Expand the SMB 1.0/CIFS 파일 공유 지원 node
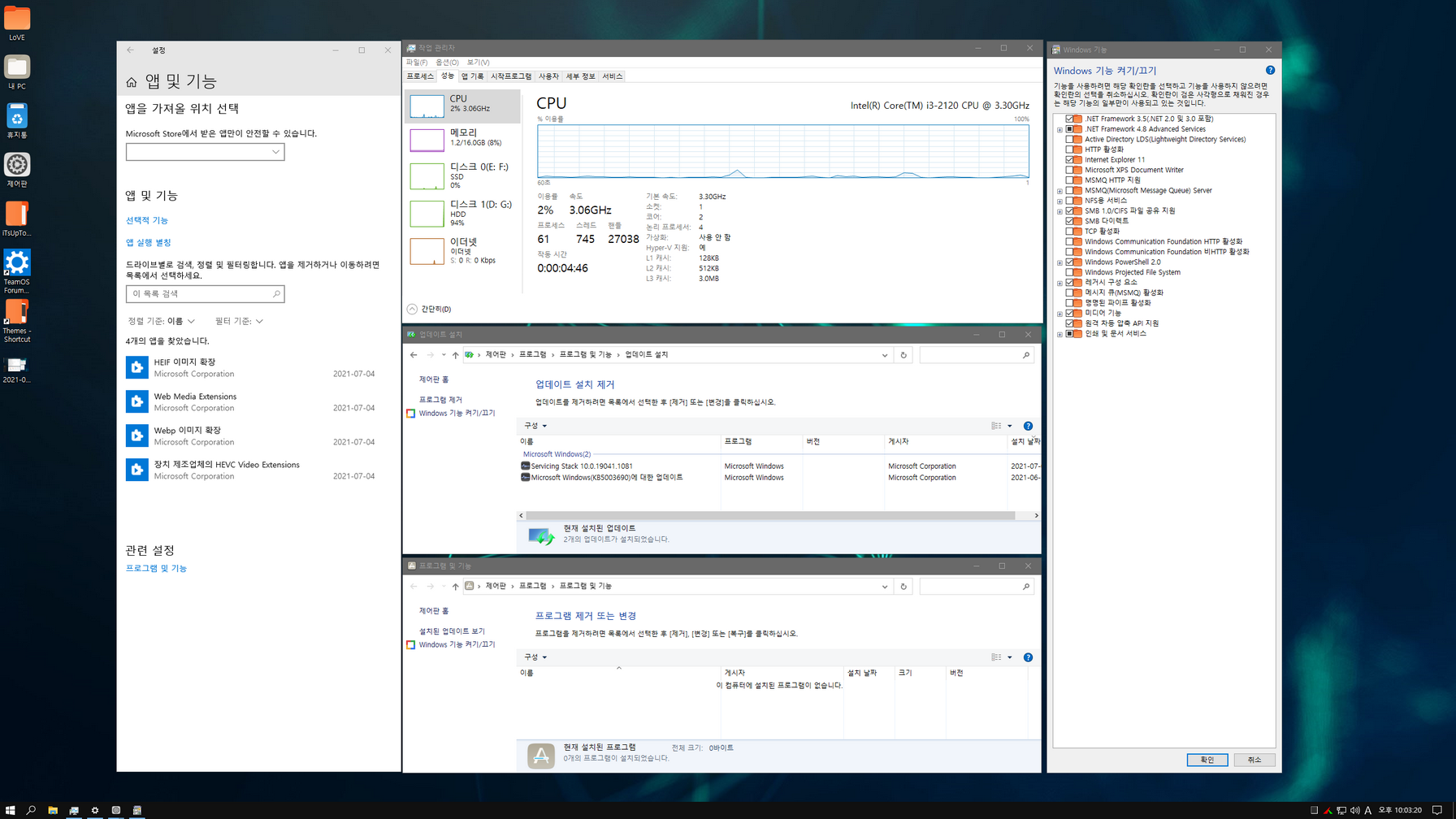Image resolution: width=1456 pixels, height=819 pixels. coord(1059,211)
